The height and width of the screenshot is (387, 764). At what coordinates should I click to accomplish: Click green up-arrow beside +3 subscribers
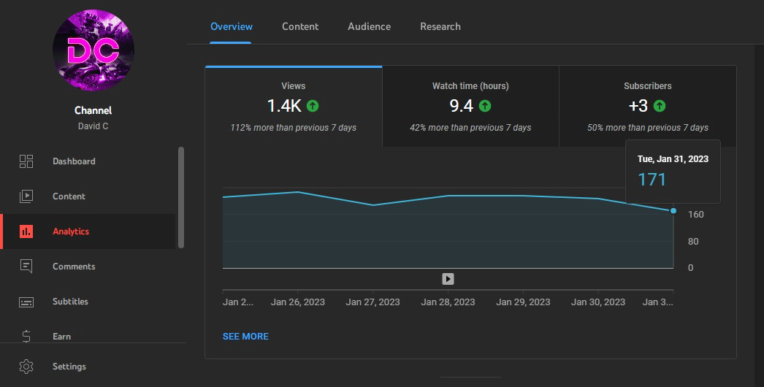[659, 106]
